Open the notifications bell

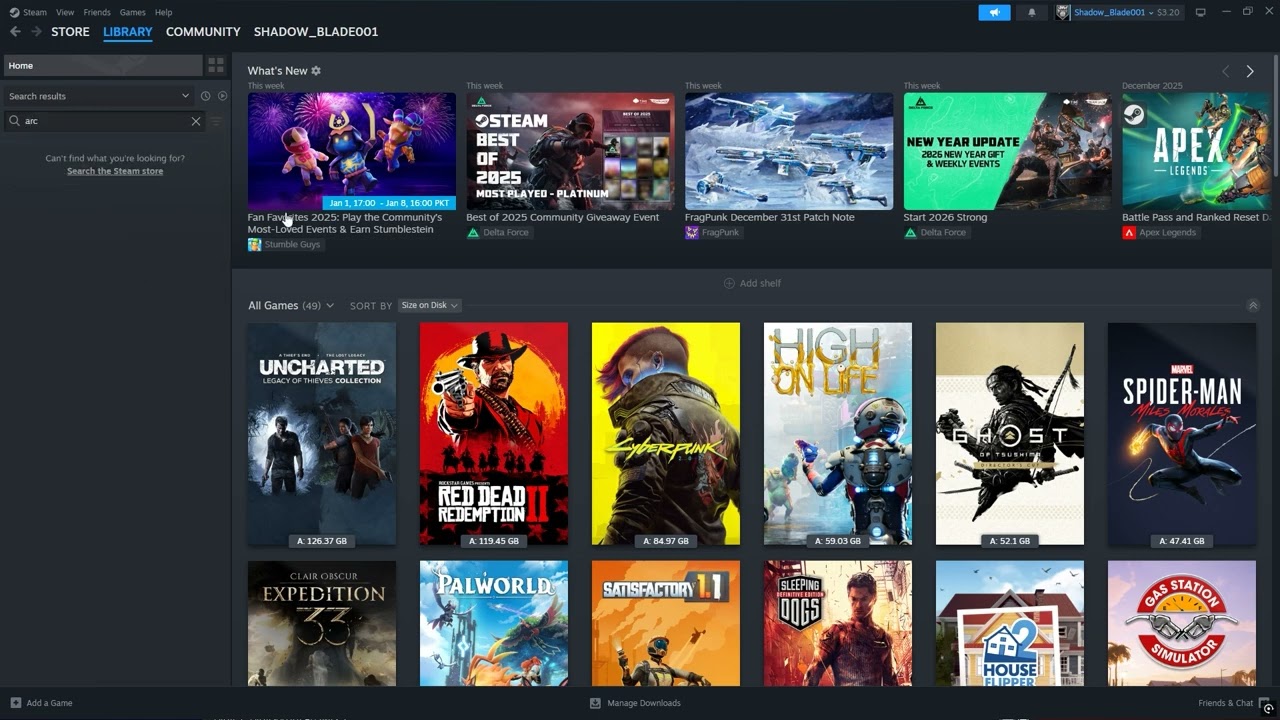click(x=1032, y=12)
